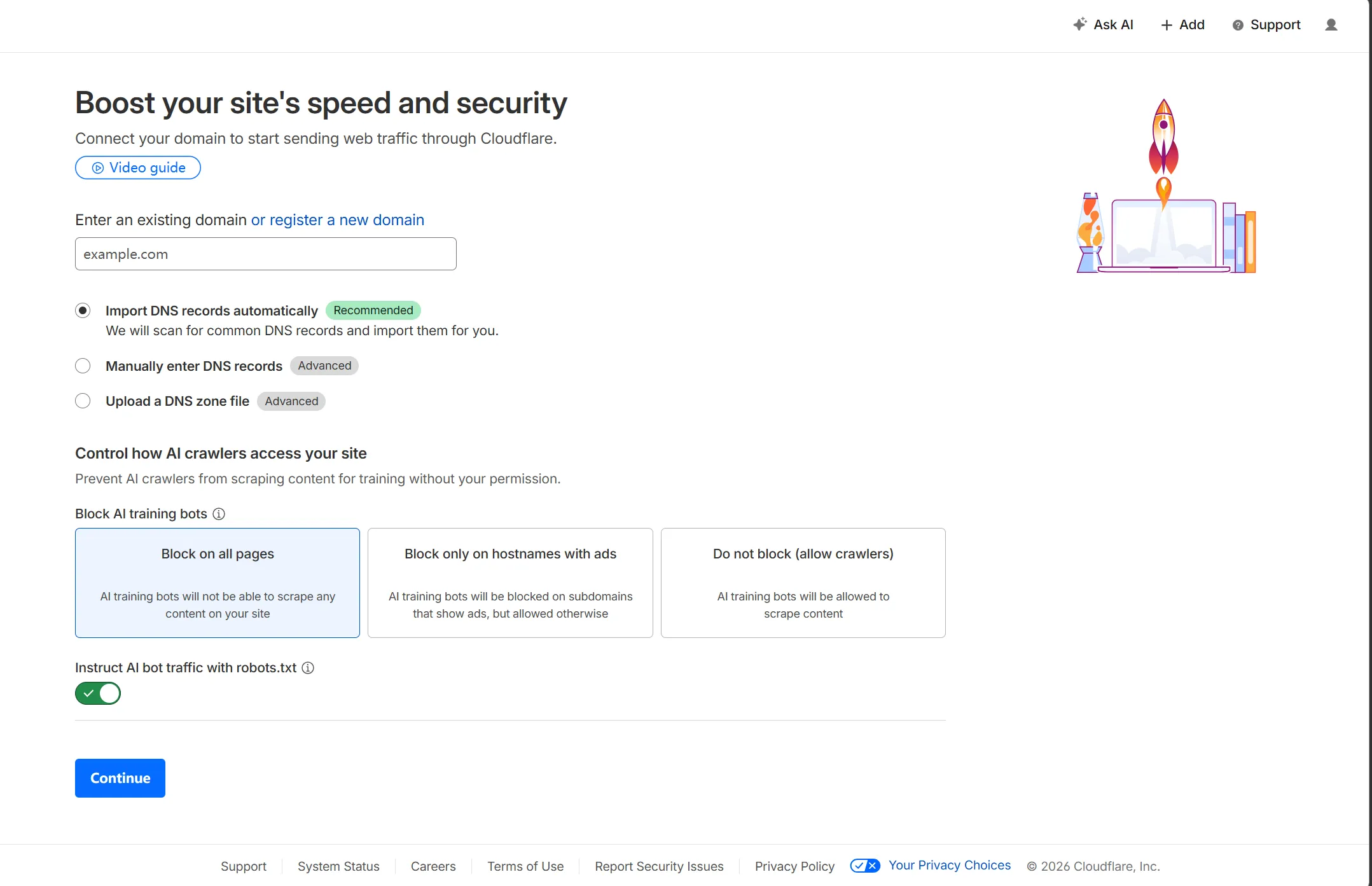Image resolution: width=1372 pixels, height=886 pixels.
Task: Select Manually enter DNS records option
Action: coord(83,366)
